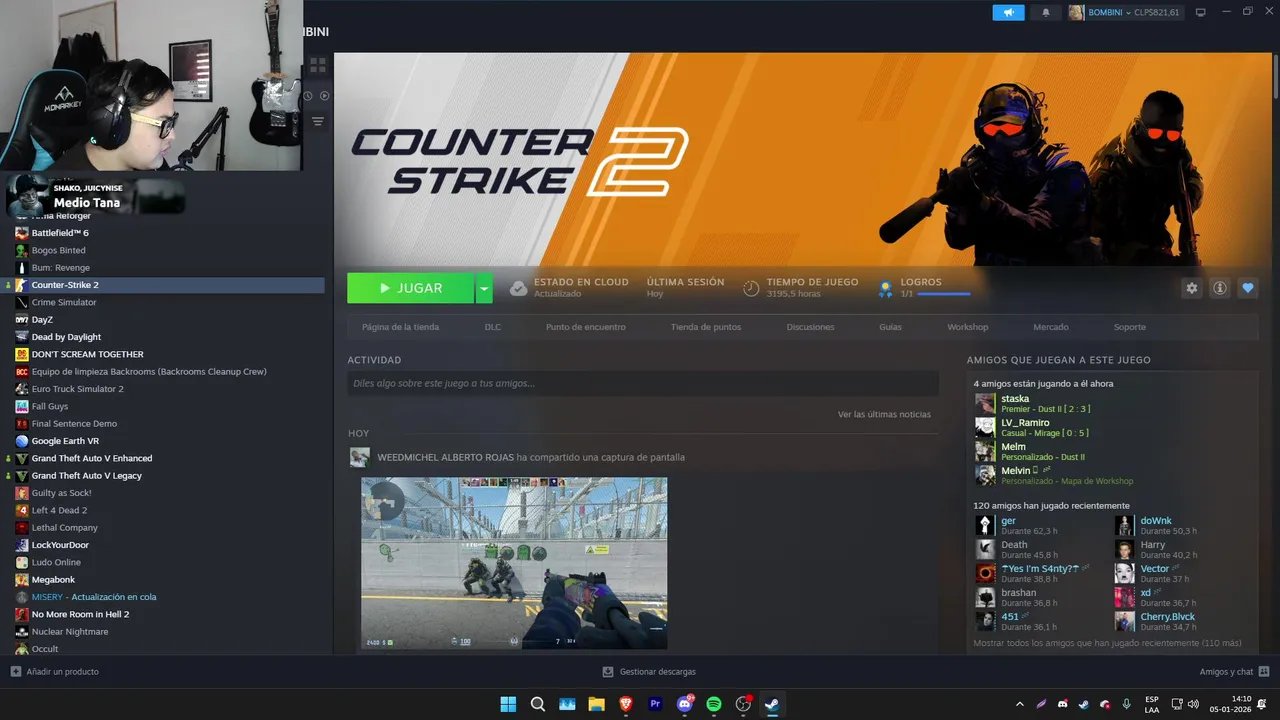Open the DLC tab
Viewport: 1280px width, 720px height.
coord(493,327)
